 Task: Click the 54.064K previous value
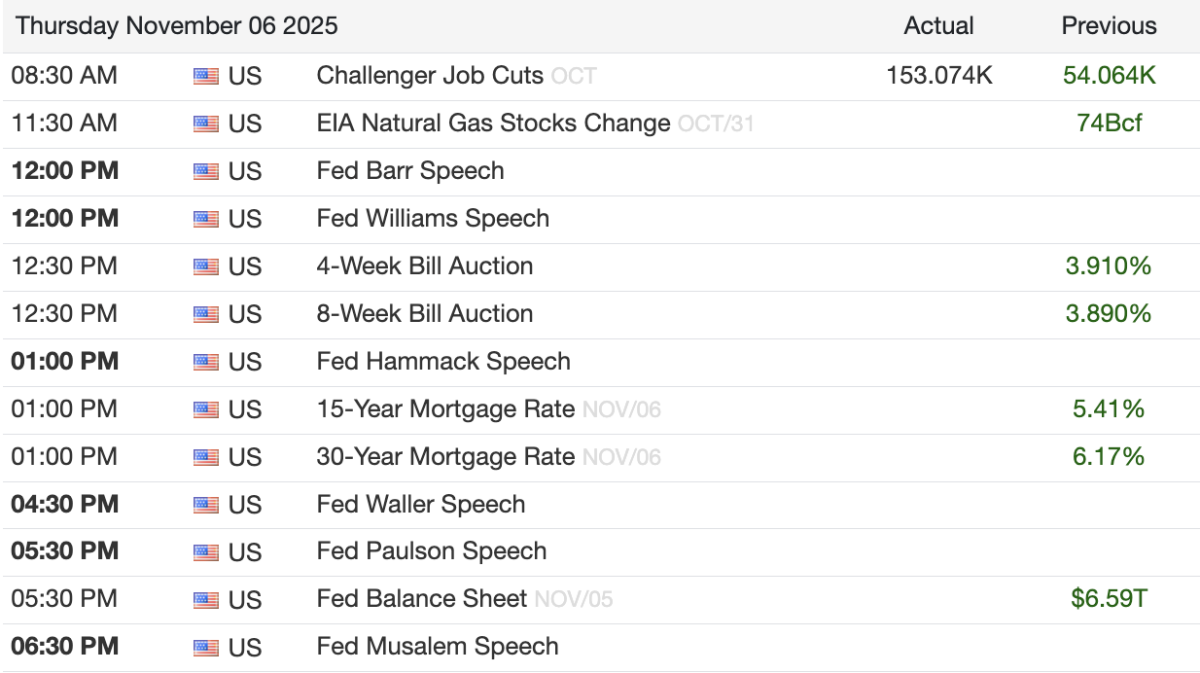tap(1109, 75)
